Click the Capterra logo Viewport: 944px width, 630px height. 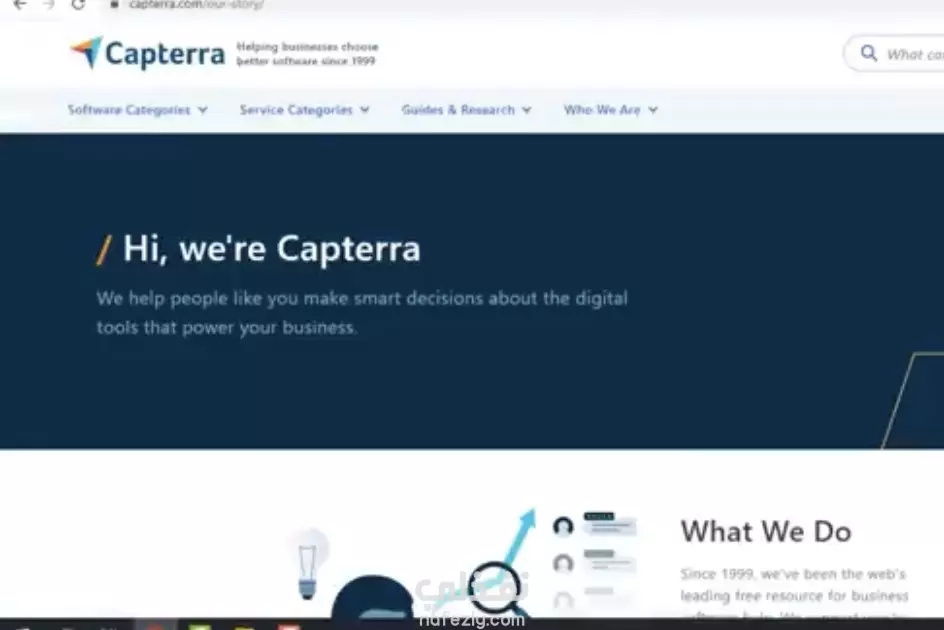148,54
